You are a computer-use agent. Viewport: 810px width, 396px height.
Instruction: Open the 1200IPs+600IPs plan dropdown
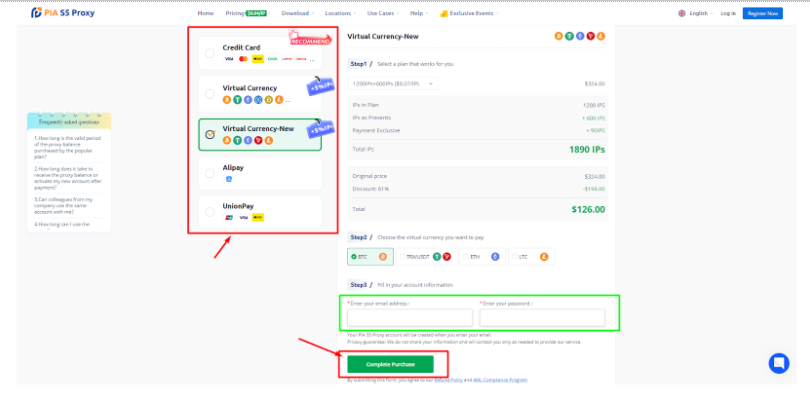393,84
